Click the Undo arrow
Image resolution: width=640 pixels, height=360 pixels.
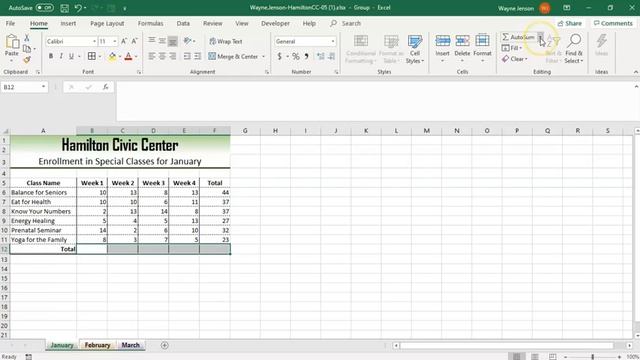(x=78, y=8)
